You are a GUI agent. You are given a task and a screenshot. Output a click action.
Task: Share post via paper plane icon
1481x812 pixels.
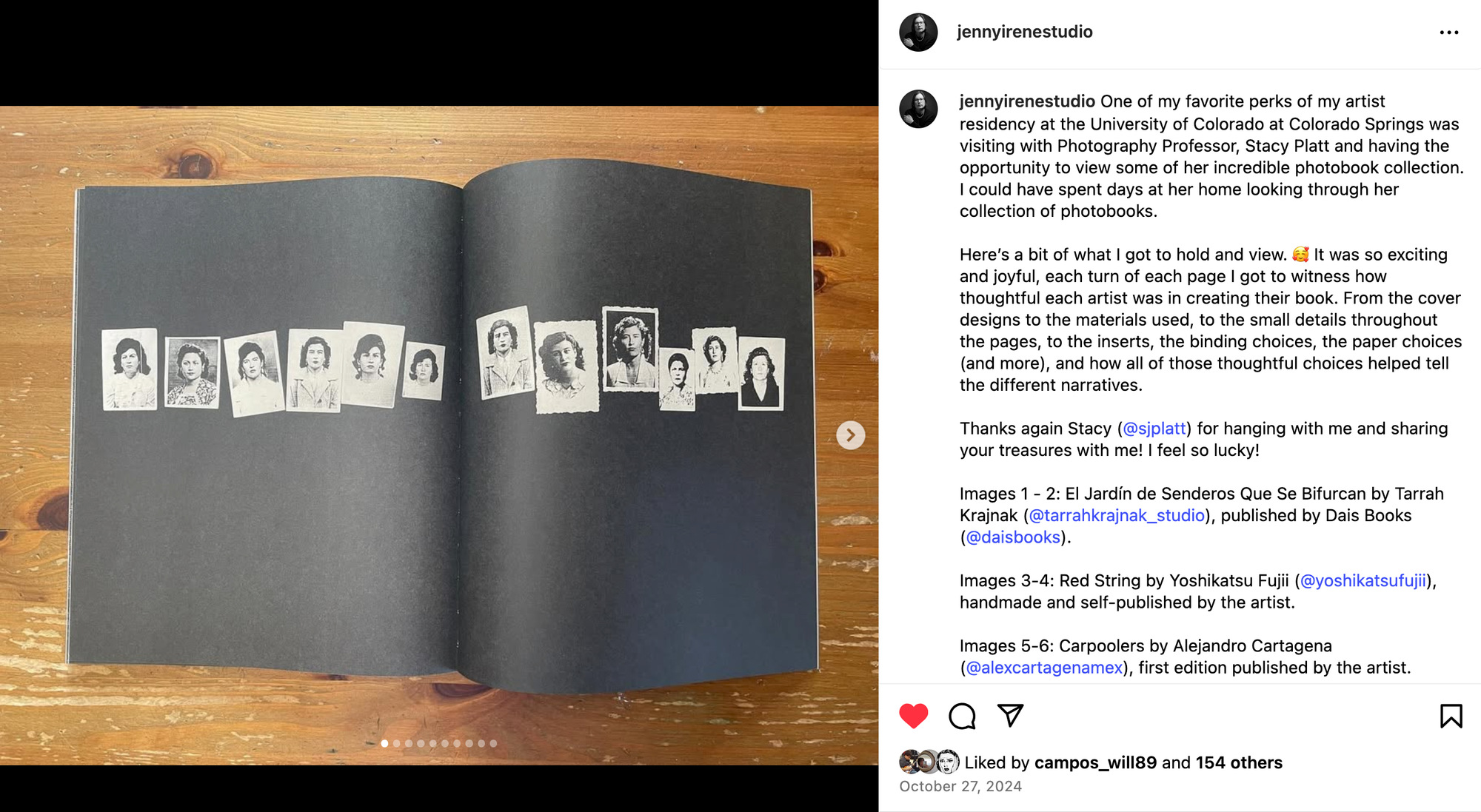coord(1010,715)
